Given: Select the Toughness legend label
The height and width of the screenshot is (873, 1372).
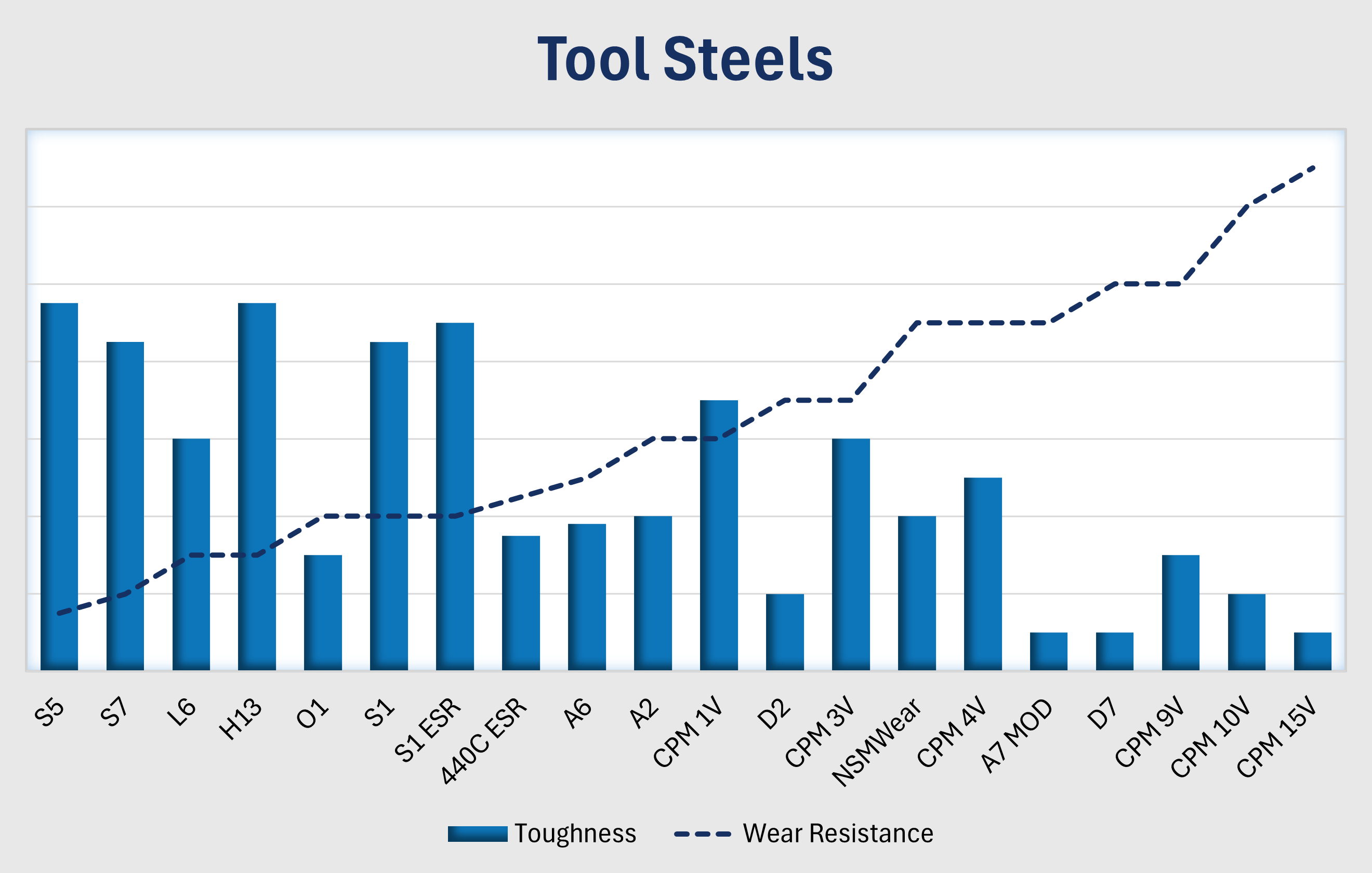Looking at the screenshot, I should tap(575, 834).
